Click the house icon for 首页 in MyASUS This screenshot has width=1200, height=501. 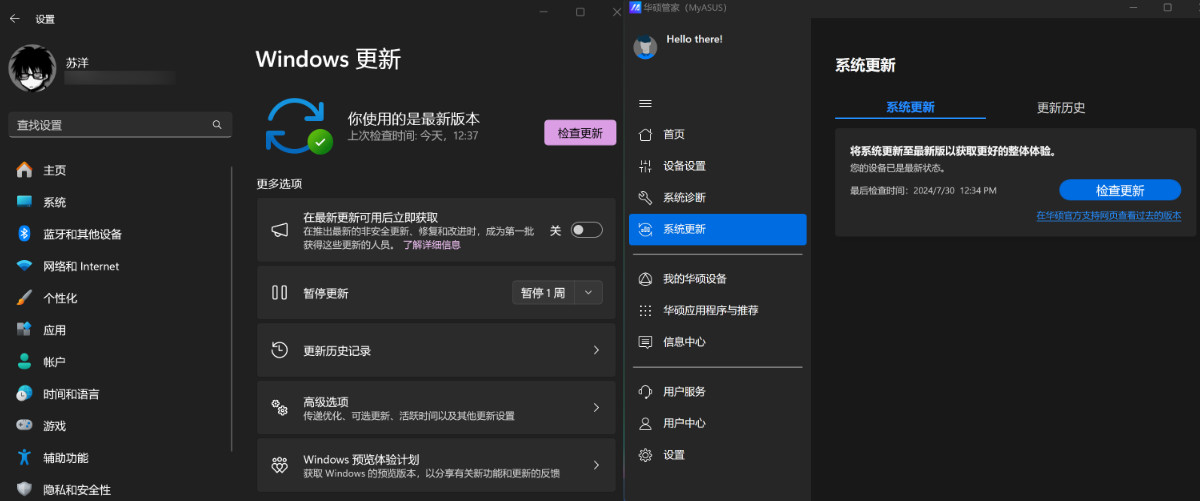(645, 134)
